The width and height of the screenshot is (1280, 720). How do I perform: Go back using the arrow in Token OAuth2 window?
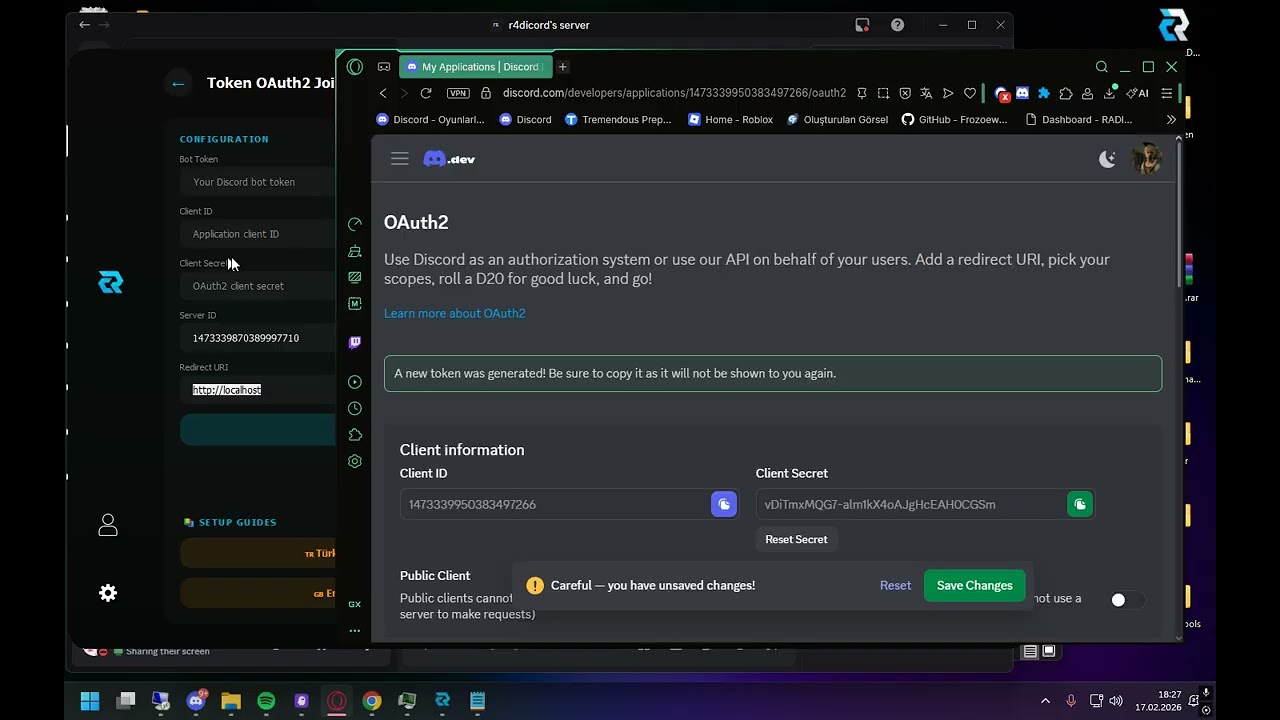pos(178,84)
